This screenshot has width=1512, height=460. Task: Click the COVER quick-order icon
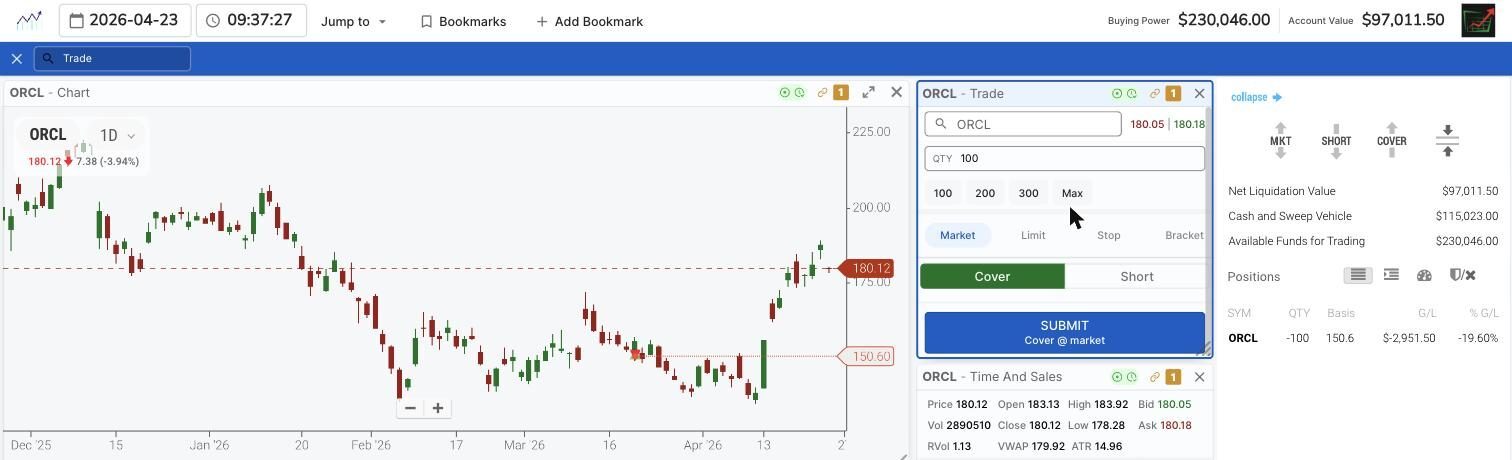point(1392,141)
